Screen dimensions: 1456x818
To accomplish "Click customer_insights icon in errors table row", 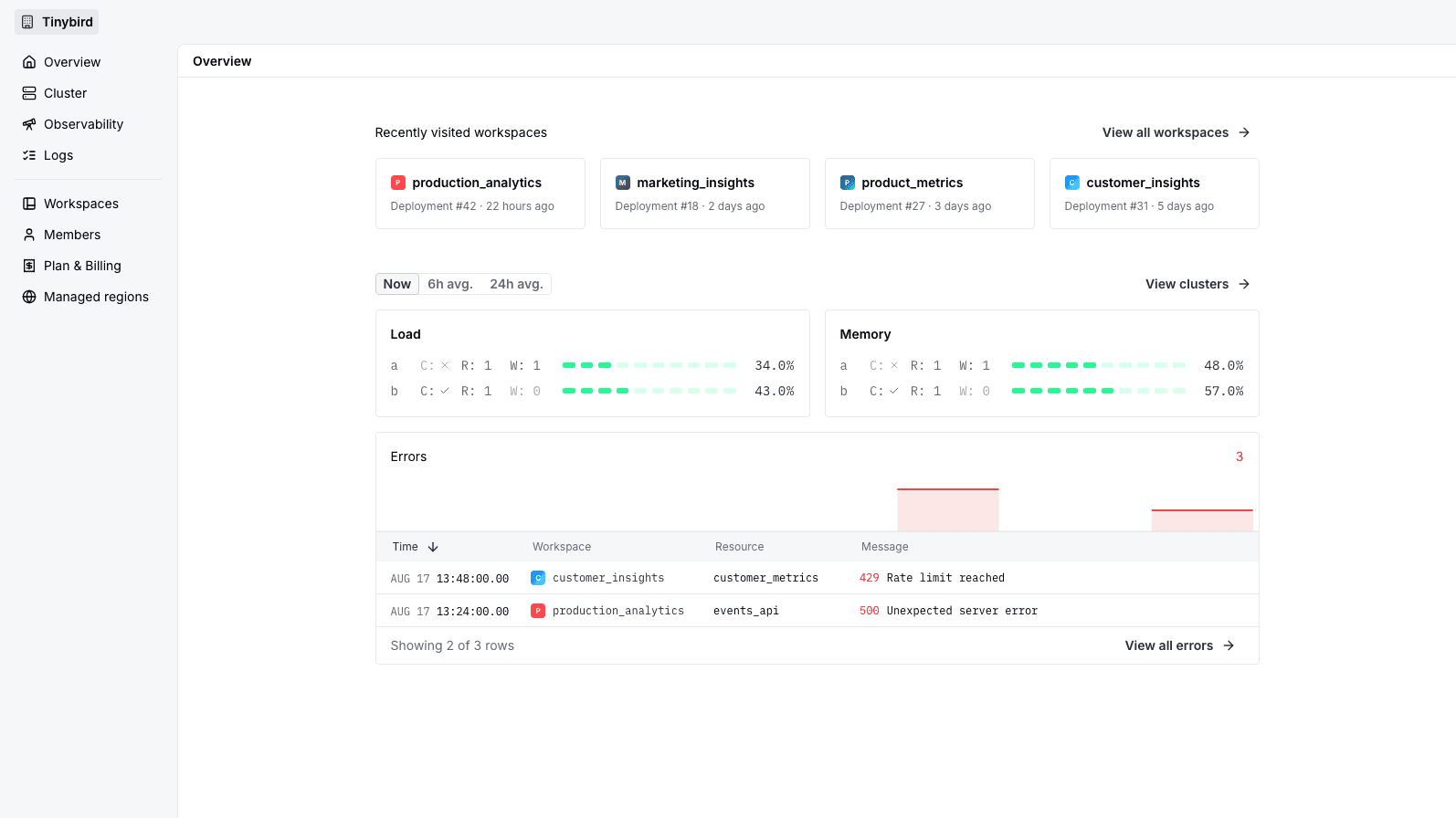I will pos(539,578).
